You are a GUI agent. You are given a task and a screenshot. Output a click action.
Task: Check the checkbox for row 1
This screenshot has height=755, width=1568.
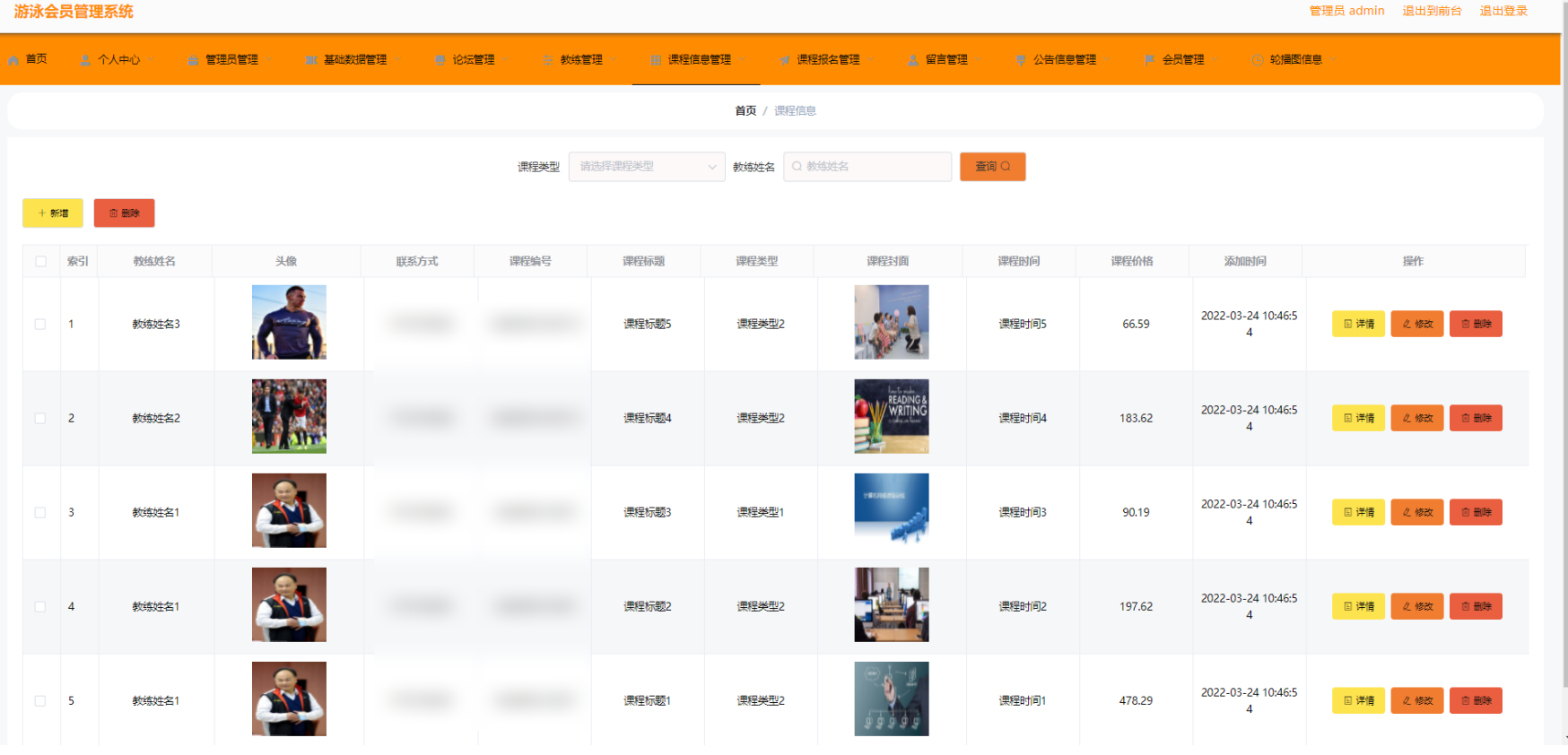40,324
